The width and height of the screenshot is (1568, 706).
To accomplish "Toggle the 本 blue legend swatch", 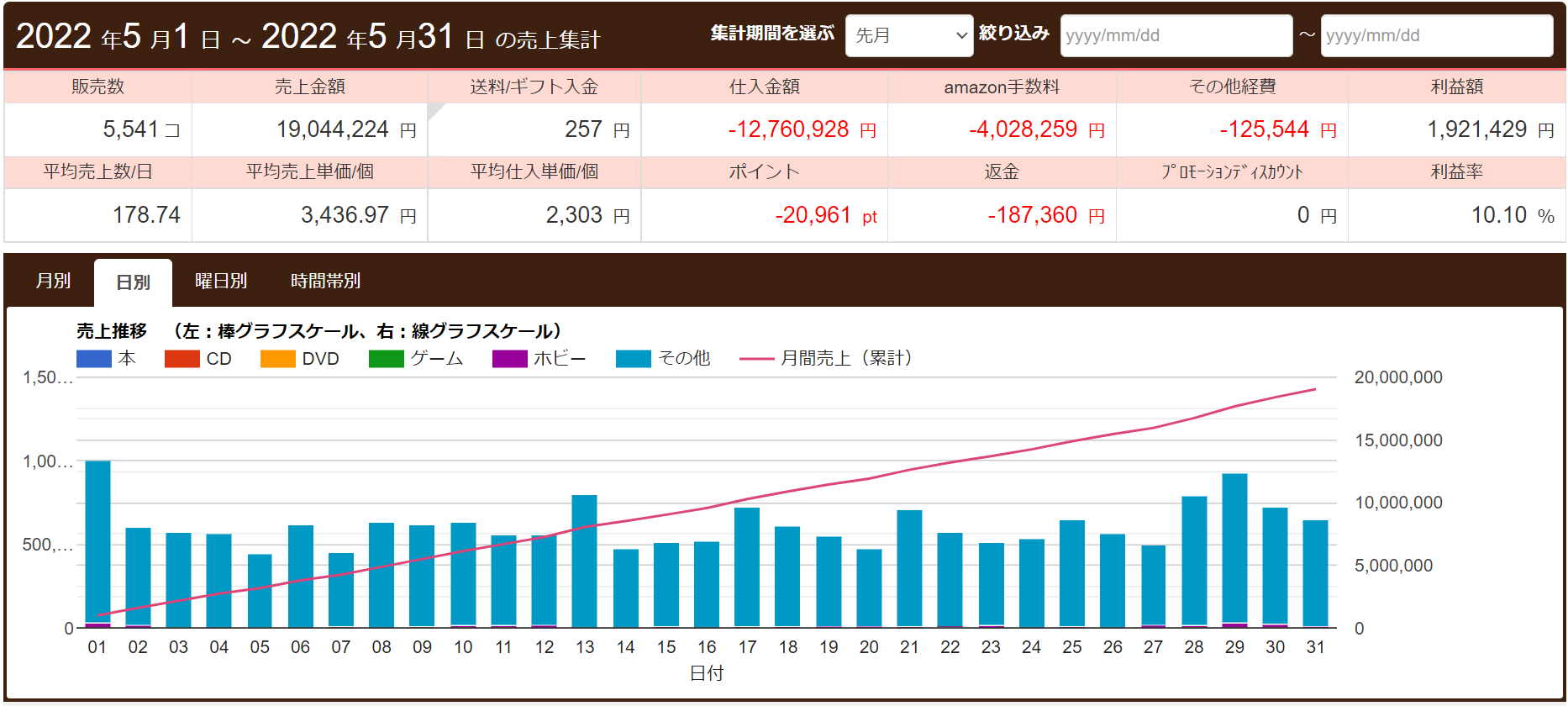I will pyautogui.click(x=93, y=359).
